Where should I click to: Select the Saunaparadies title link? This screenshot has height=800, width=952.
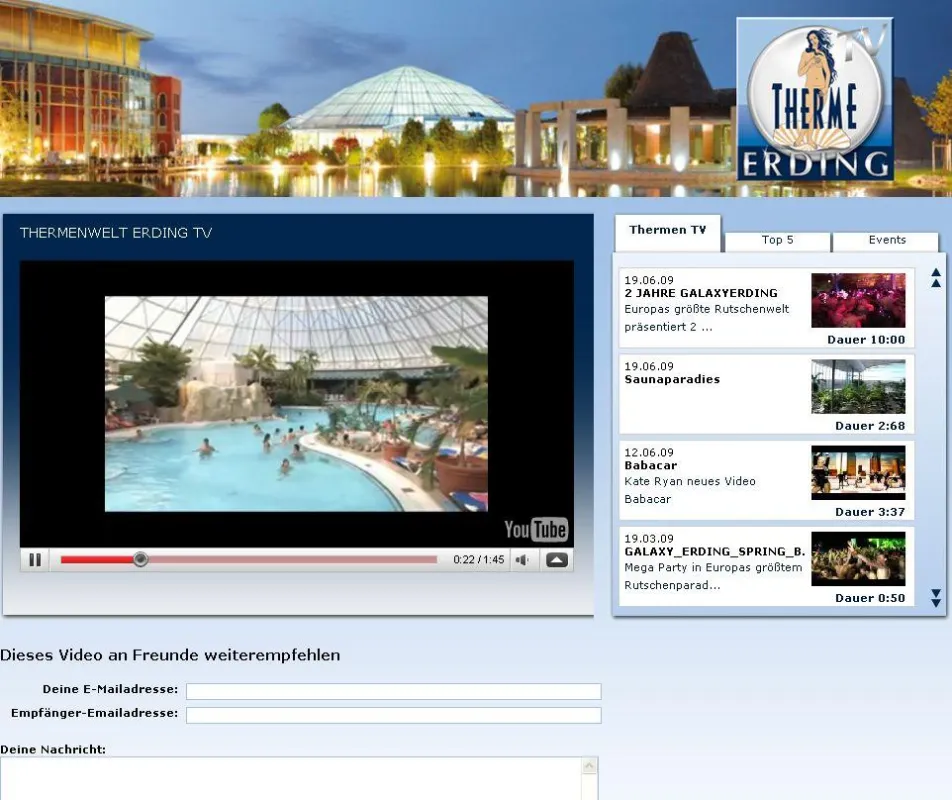click(672, 379)
